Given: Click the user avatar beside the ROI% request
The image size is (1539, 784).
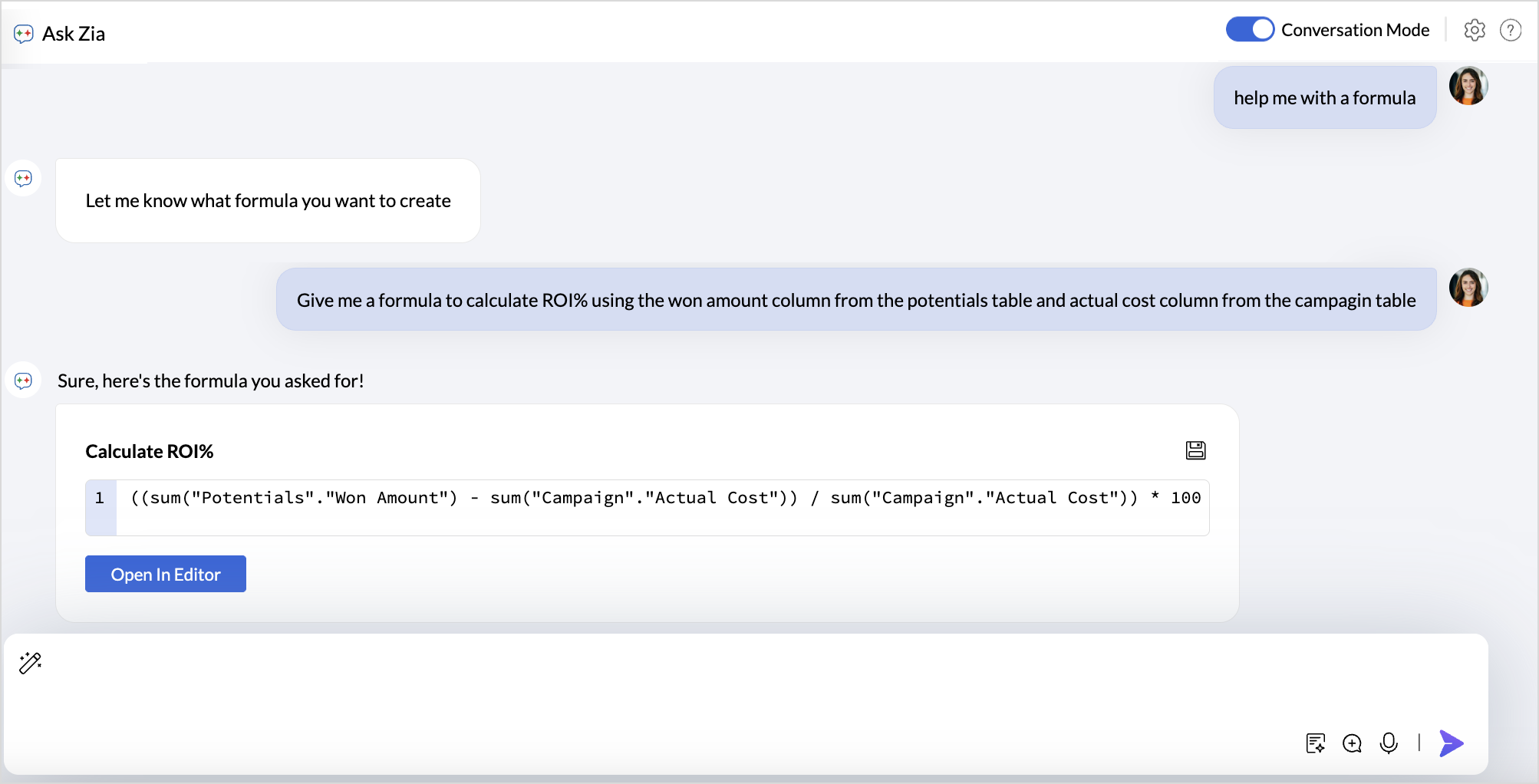Looking at the screenshot, I should coord(1468,288).
